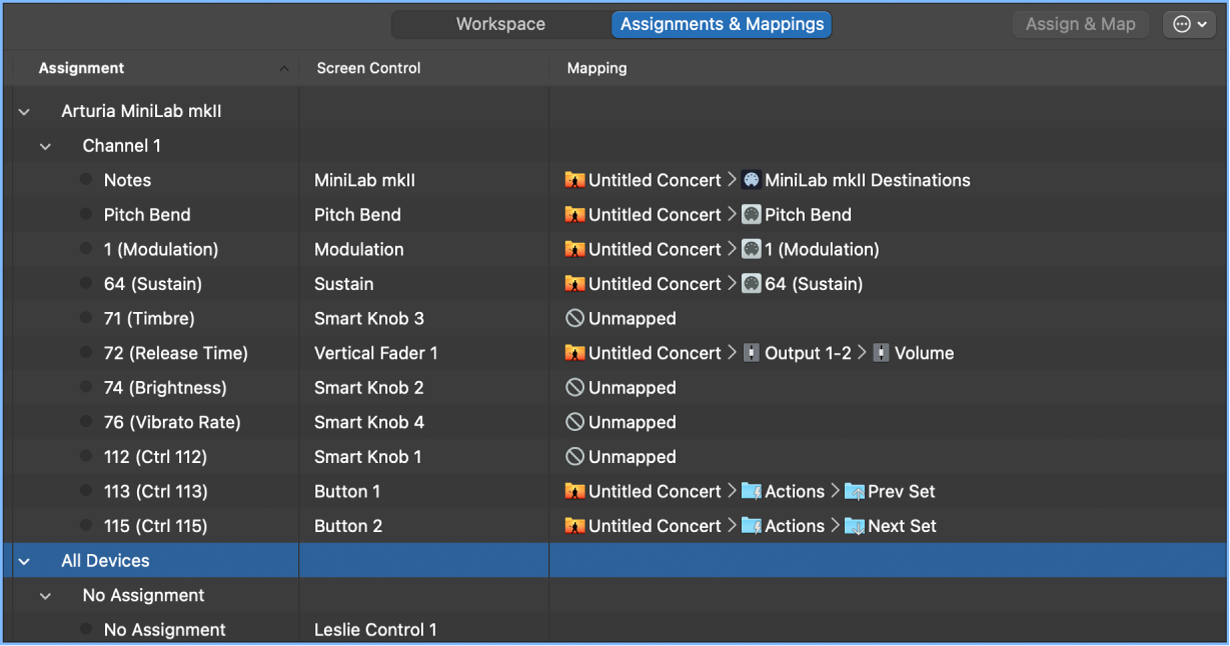This screenshot has height=646, width=1230.
Task: Open the ellipsis options menu at top right
Action: coord(1189,23)
